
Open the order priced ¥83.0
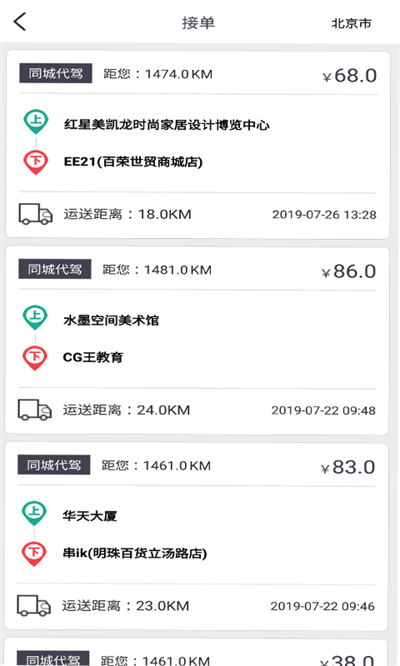click(x=196, y=537)
